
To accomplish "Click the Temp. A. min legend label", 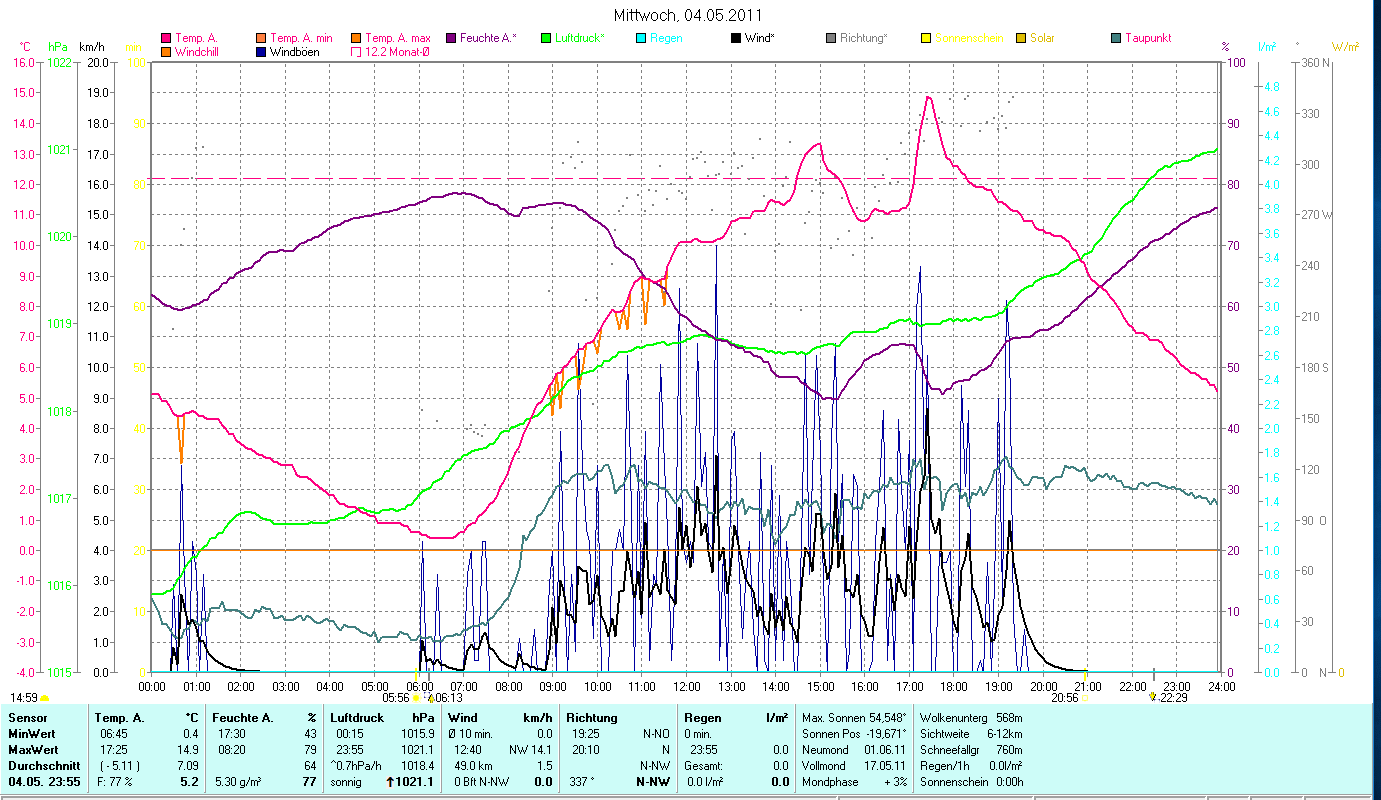I will click(302, 38).
